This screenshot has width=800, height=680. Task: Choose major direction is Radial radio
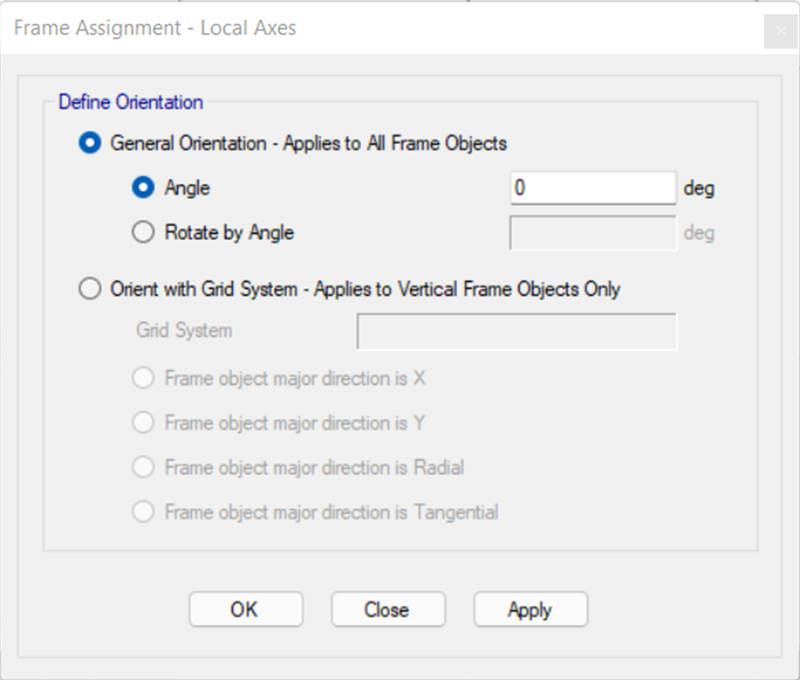[143, 467]
